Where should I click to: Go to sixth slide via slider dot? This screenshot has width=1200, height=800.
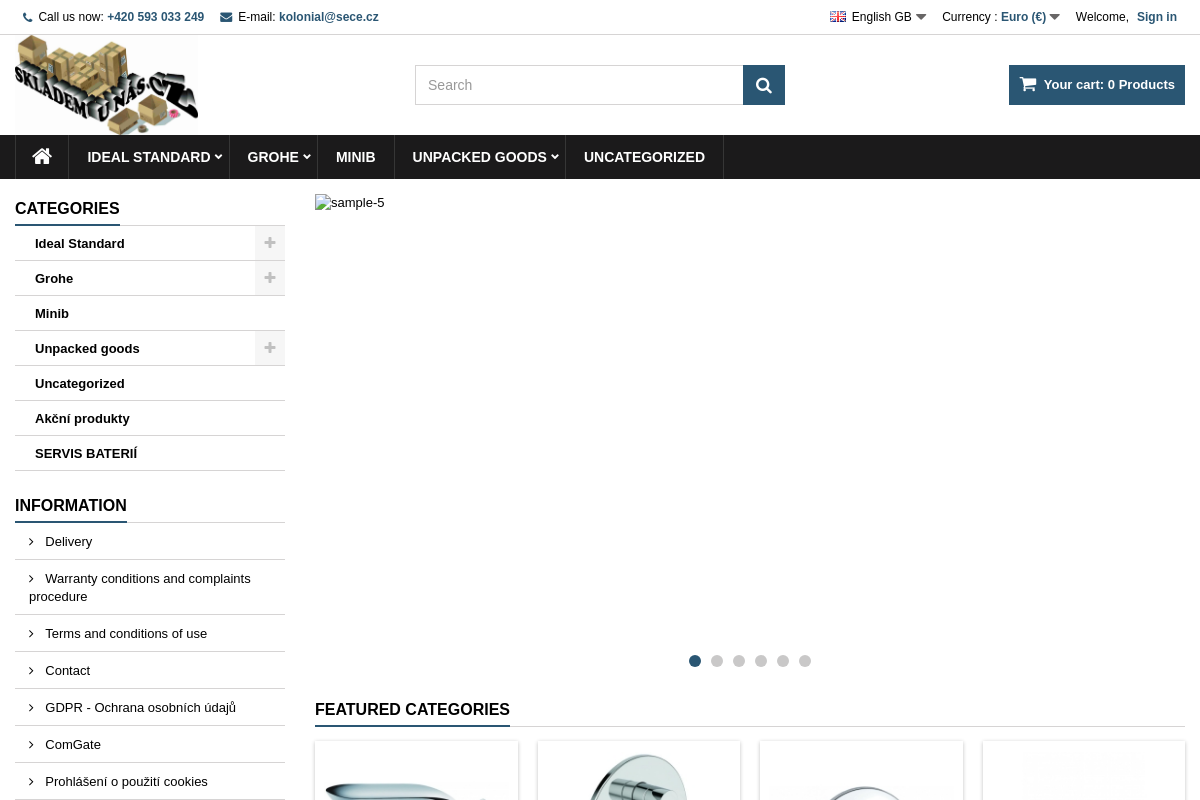click(x=805, y=661)
